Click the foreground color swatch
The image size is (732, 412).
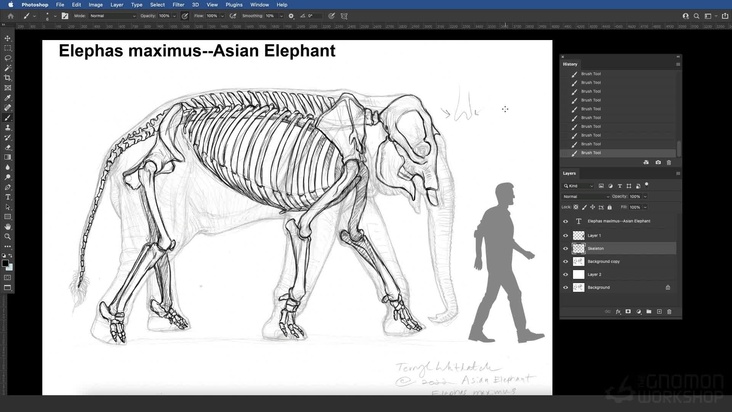pos(5,263)
